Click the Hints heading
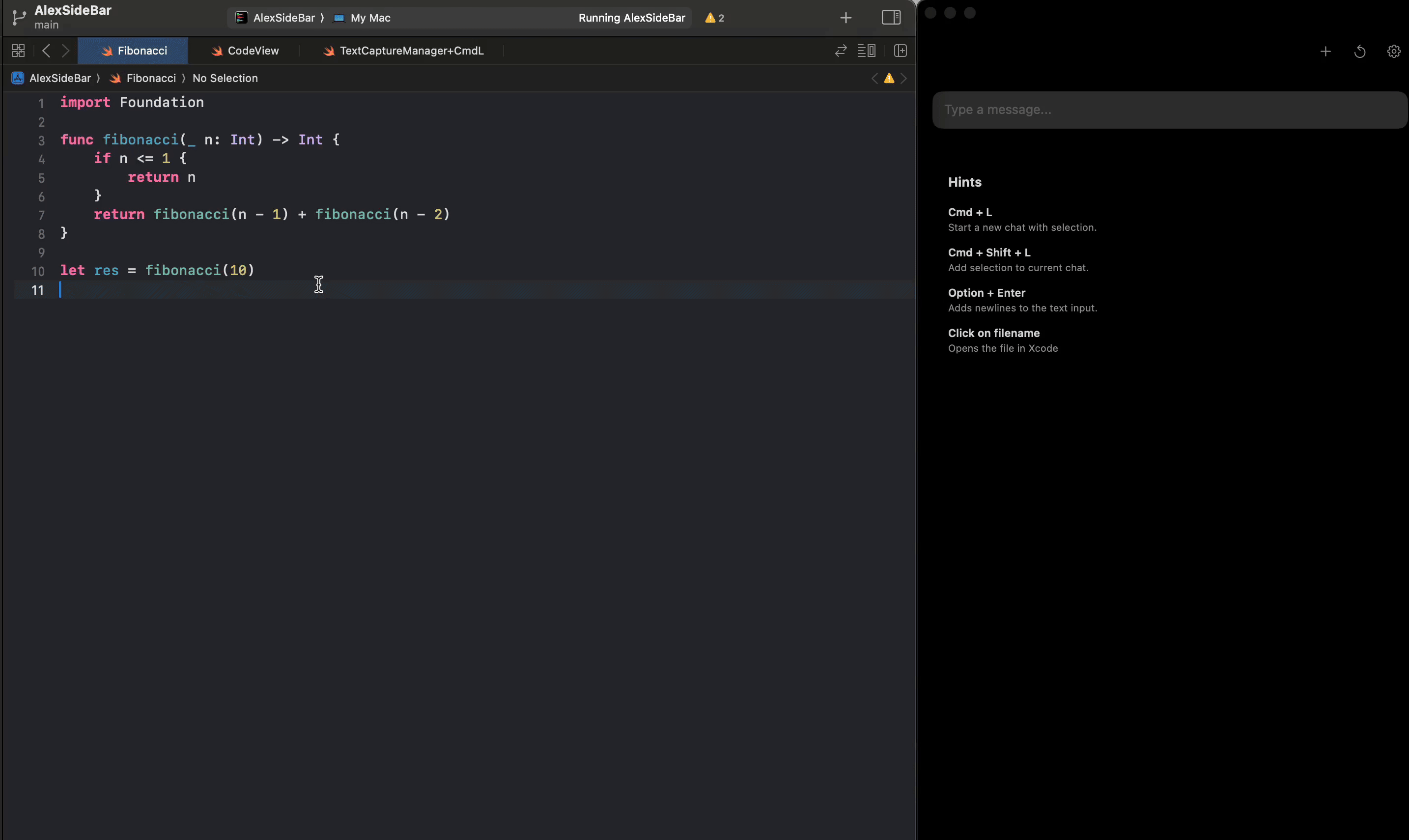The height and width of the screenshot is (840, 1409). pos(964,182)
